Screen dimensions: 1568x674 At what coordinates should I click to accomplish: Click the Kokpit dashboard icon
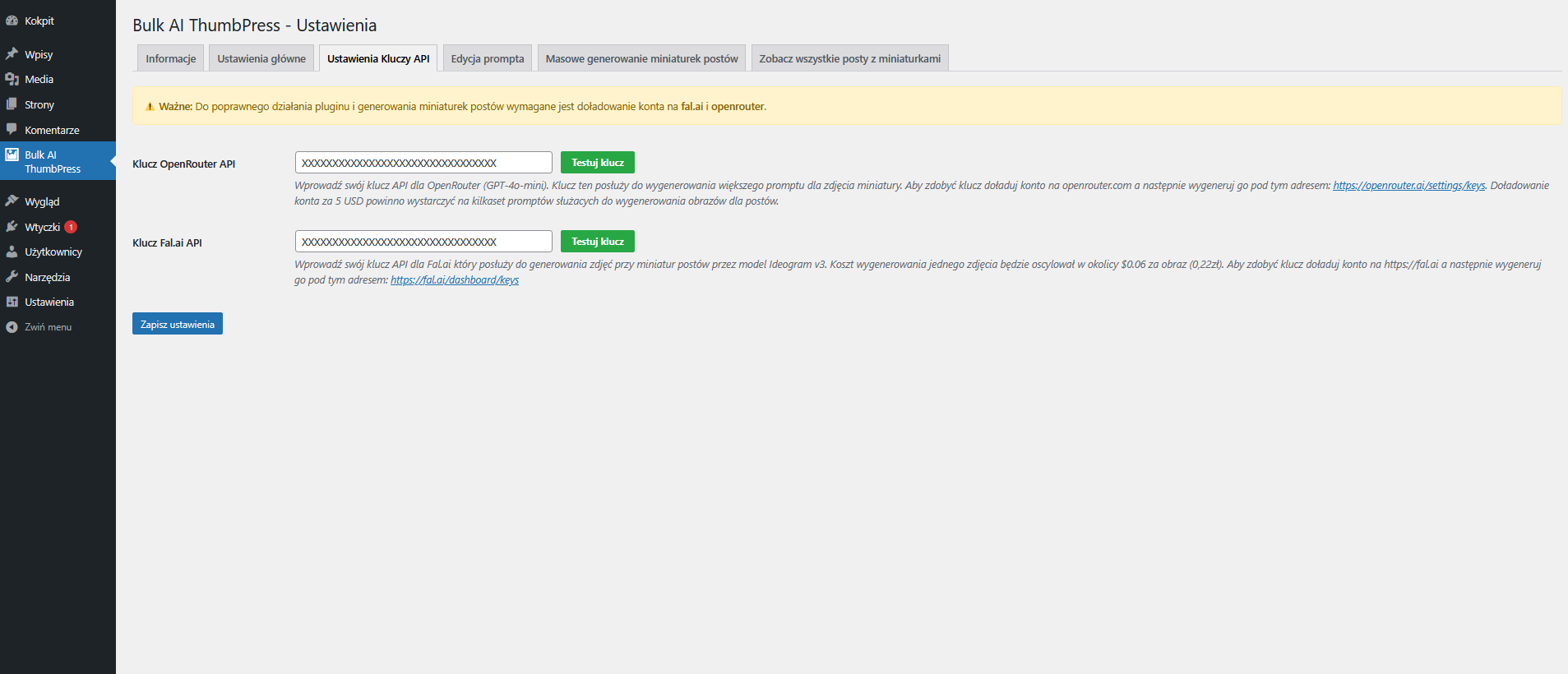[x=12, y=21]
